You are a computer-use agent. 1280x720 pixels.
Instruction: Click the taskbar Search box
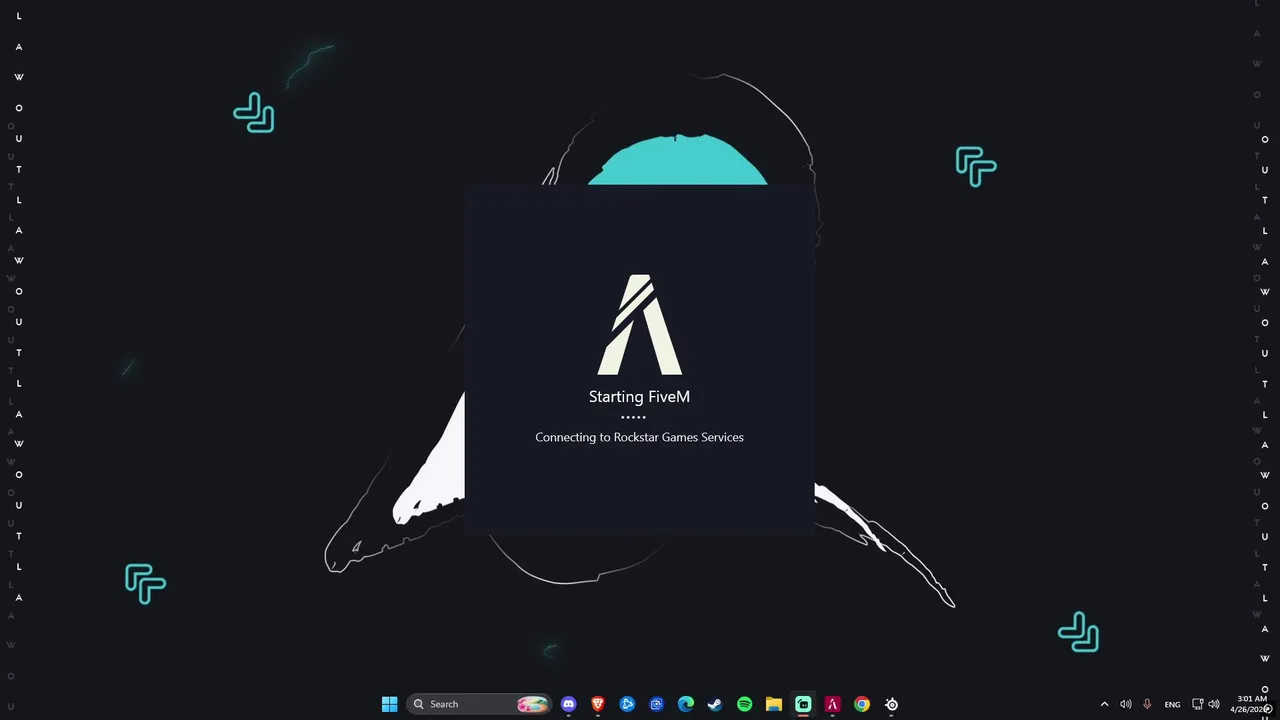(479, 704)
